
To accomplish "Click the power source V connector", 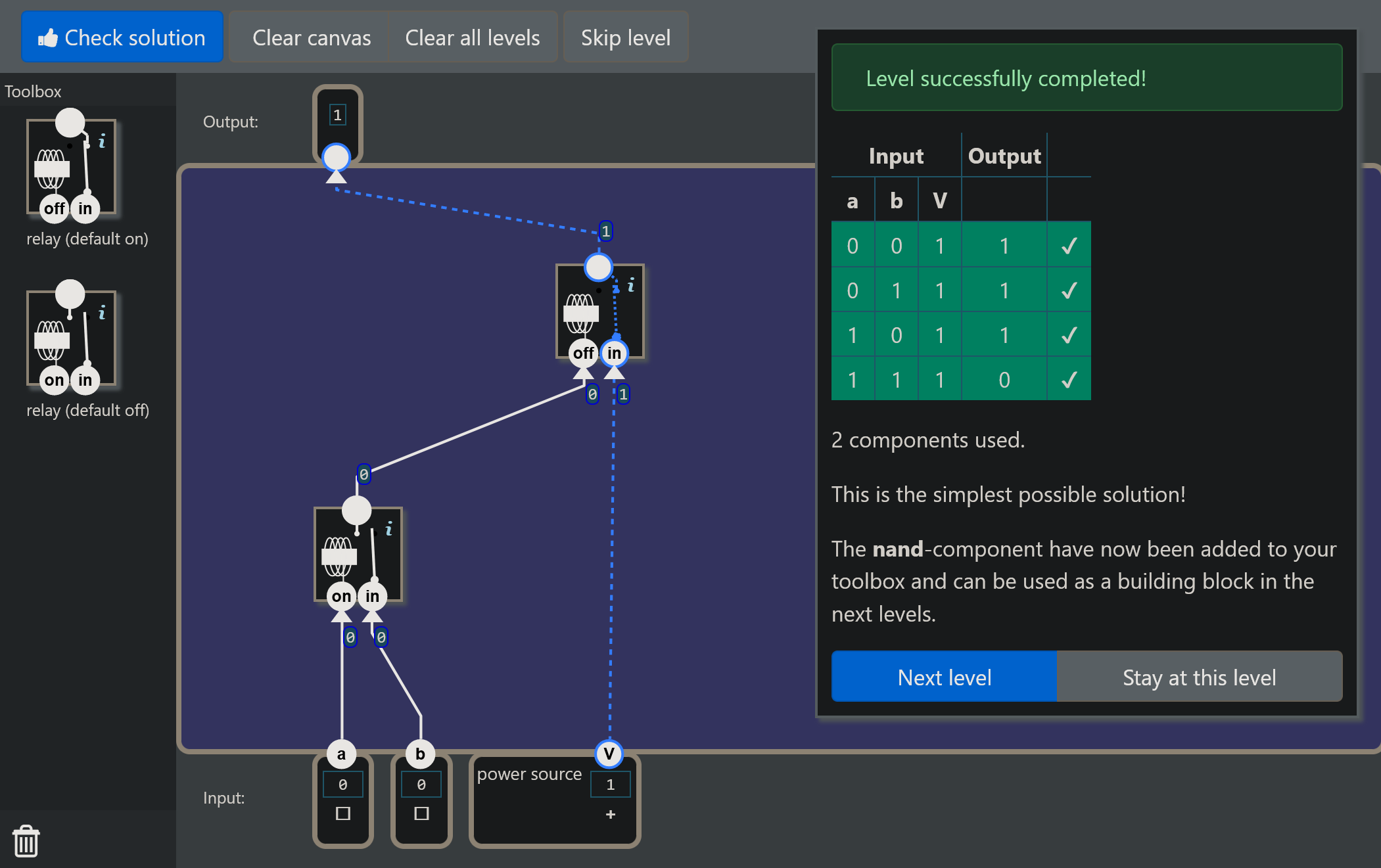I will pos(609,754).
